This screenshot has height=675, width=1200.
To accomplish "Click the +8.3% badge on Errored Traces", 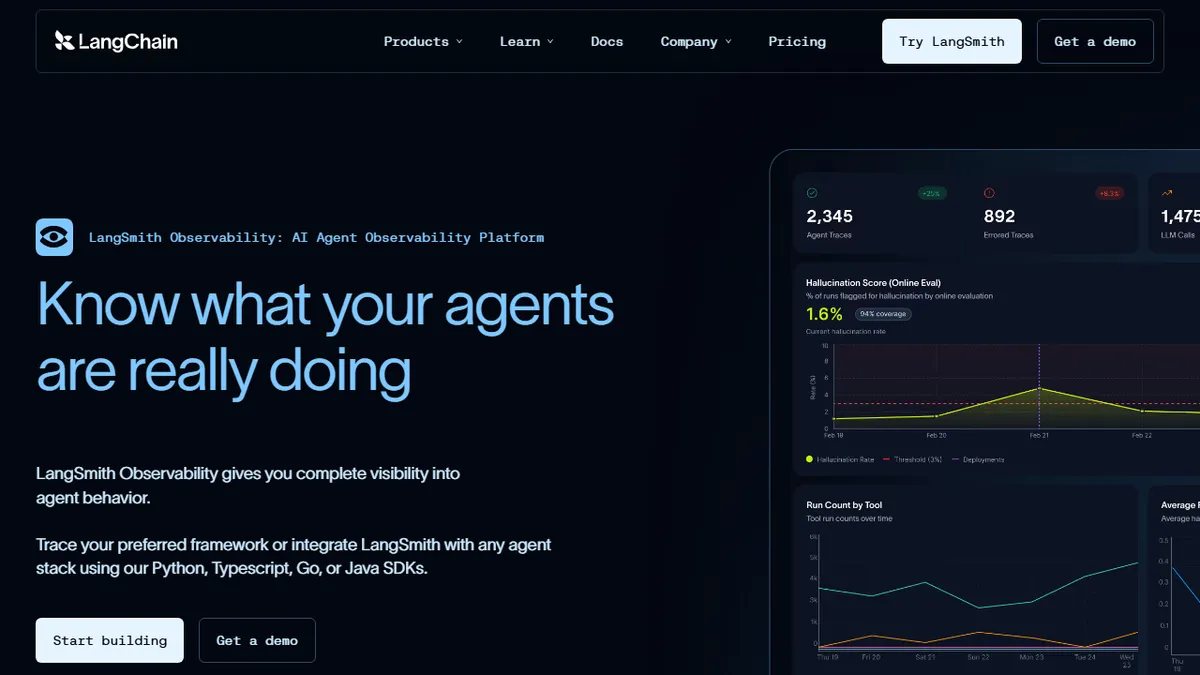I will coord(1109,193).
